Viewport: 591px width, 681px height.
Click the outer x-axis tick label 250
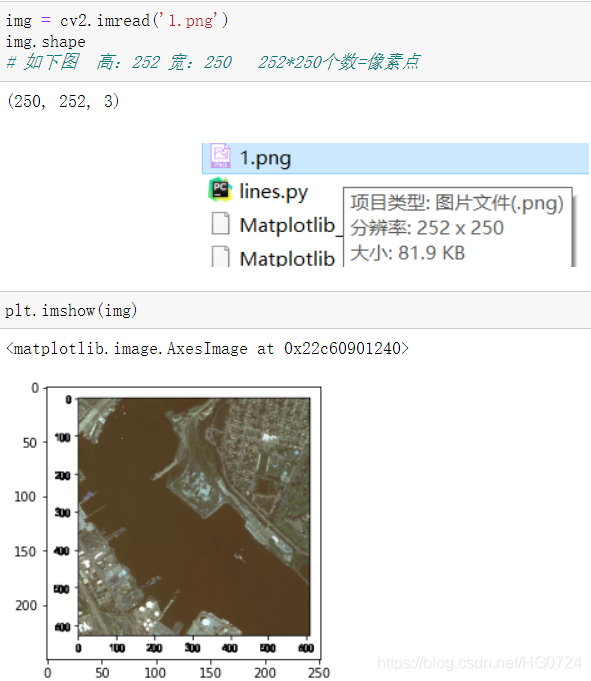(319, 672)
